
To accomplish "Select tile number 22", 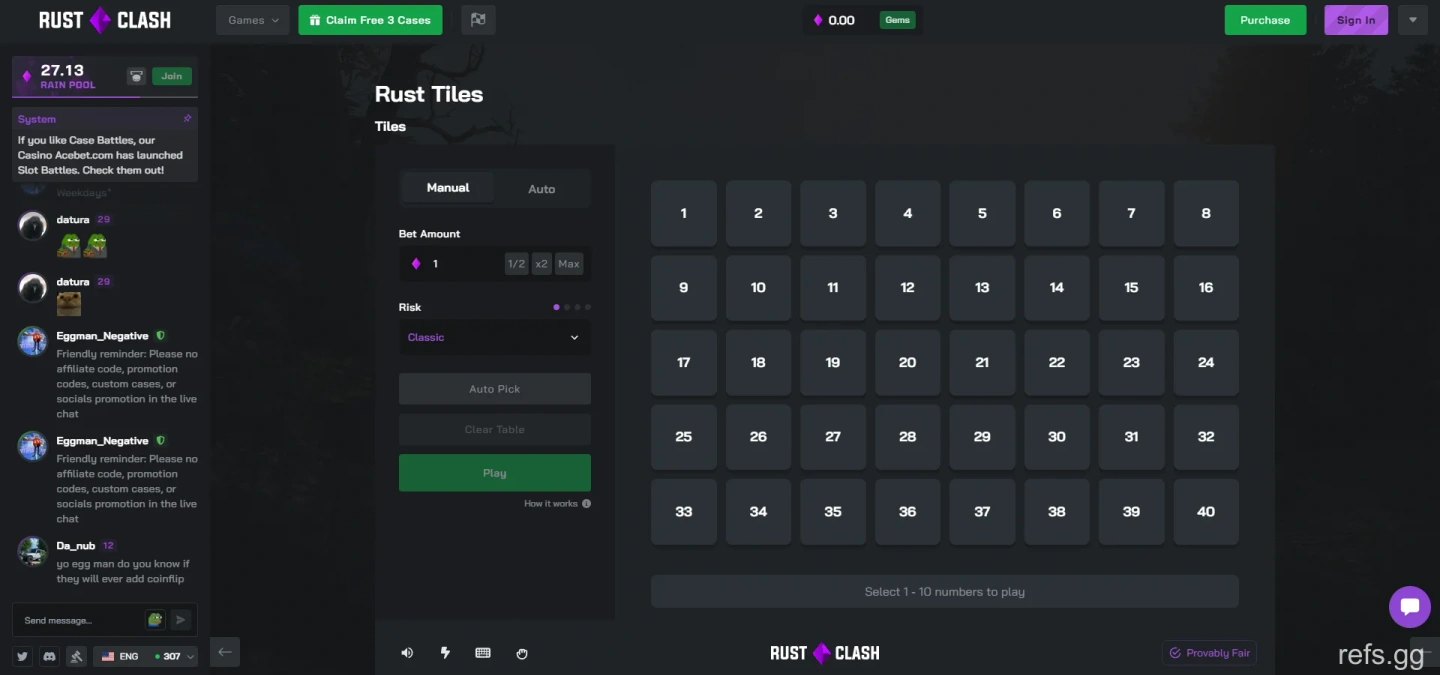I will click(1057, 362).
